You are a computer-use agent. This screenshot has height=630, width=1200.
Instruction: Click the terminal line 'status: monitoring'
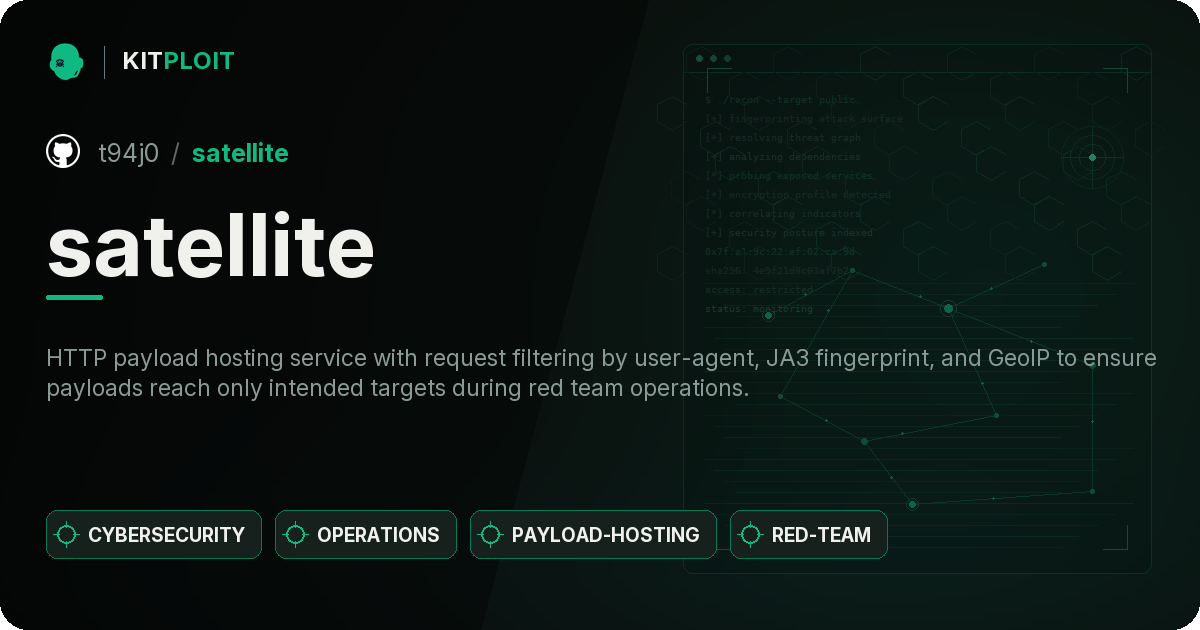coord(759,309)
